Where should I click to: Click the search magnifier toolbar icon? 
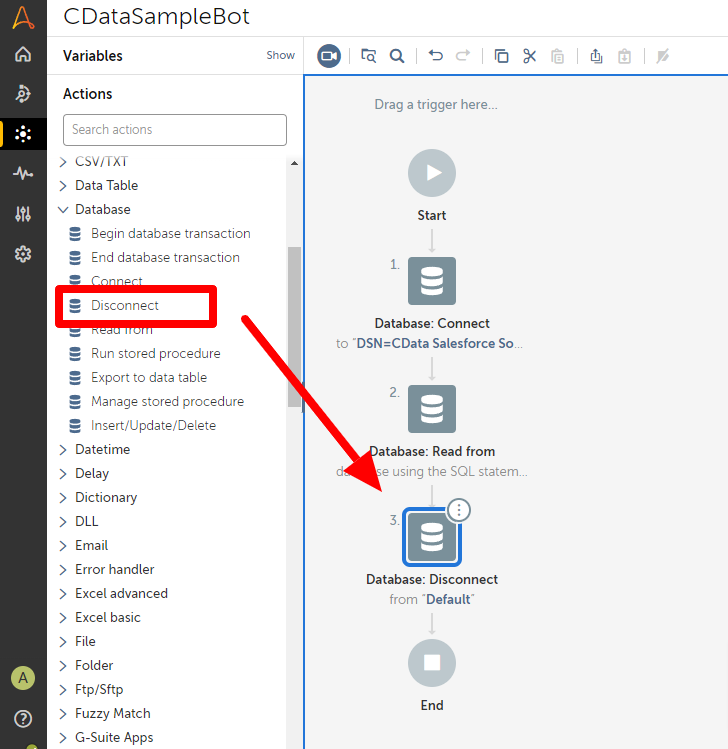coord(396,56)
